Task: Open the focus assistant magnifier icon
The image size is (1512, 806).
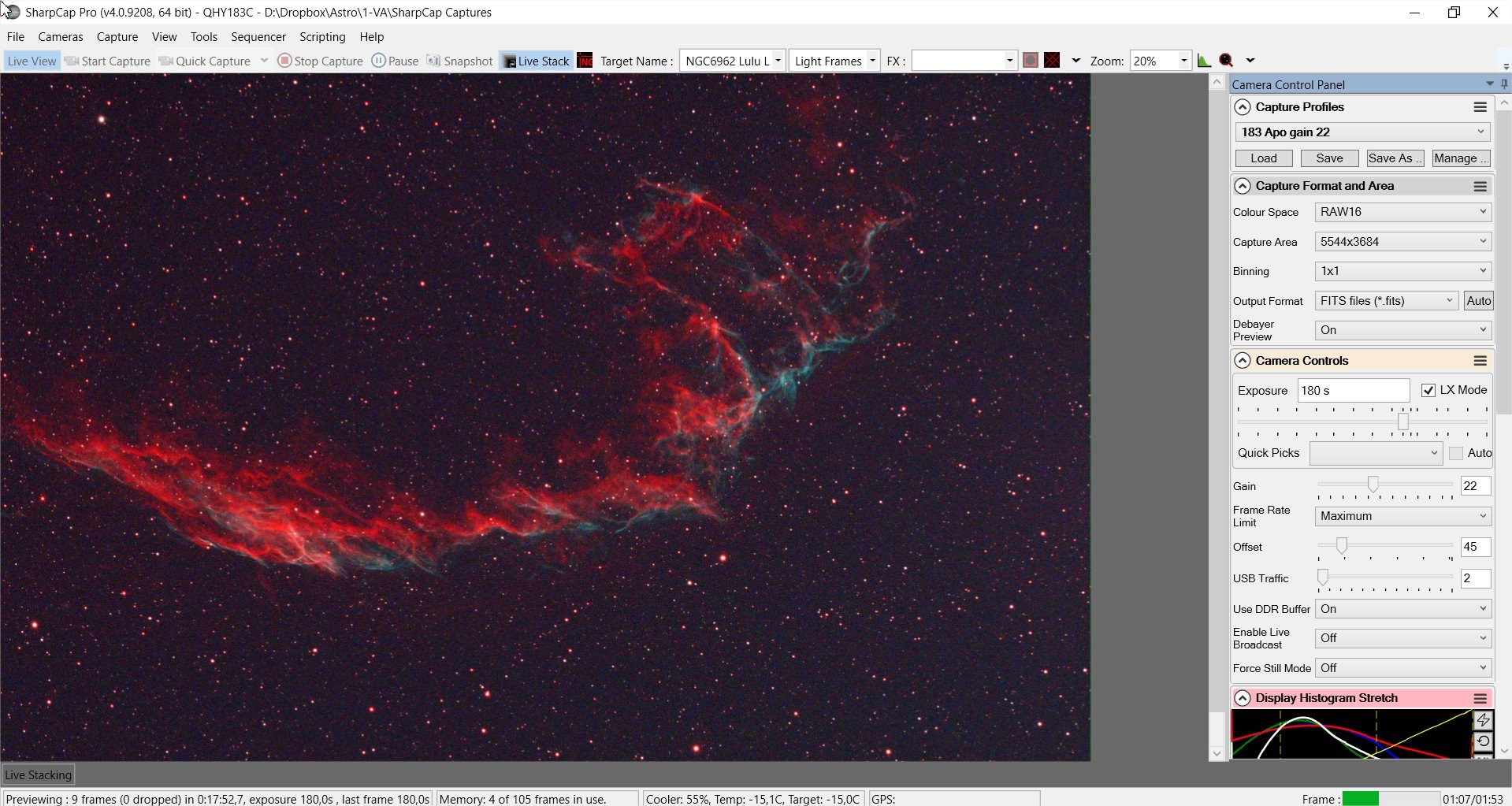Action: 1226,61
